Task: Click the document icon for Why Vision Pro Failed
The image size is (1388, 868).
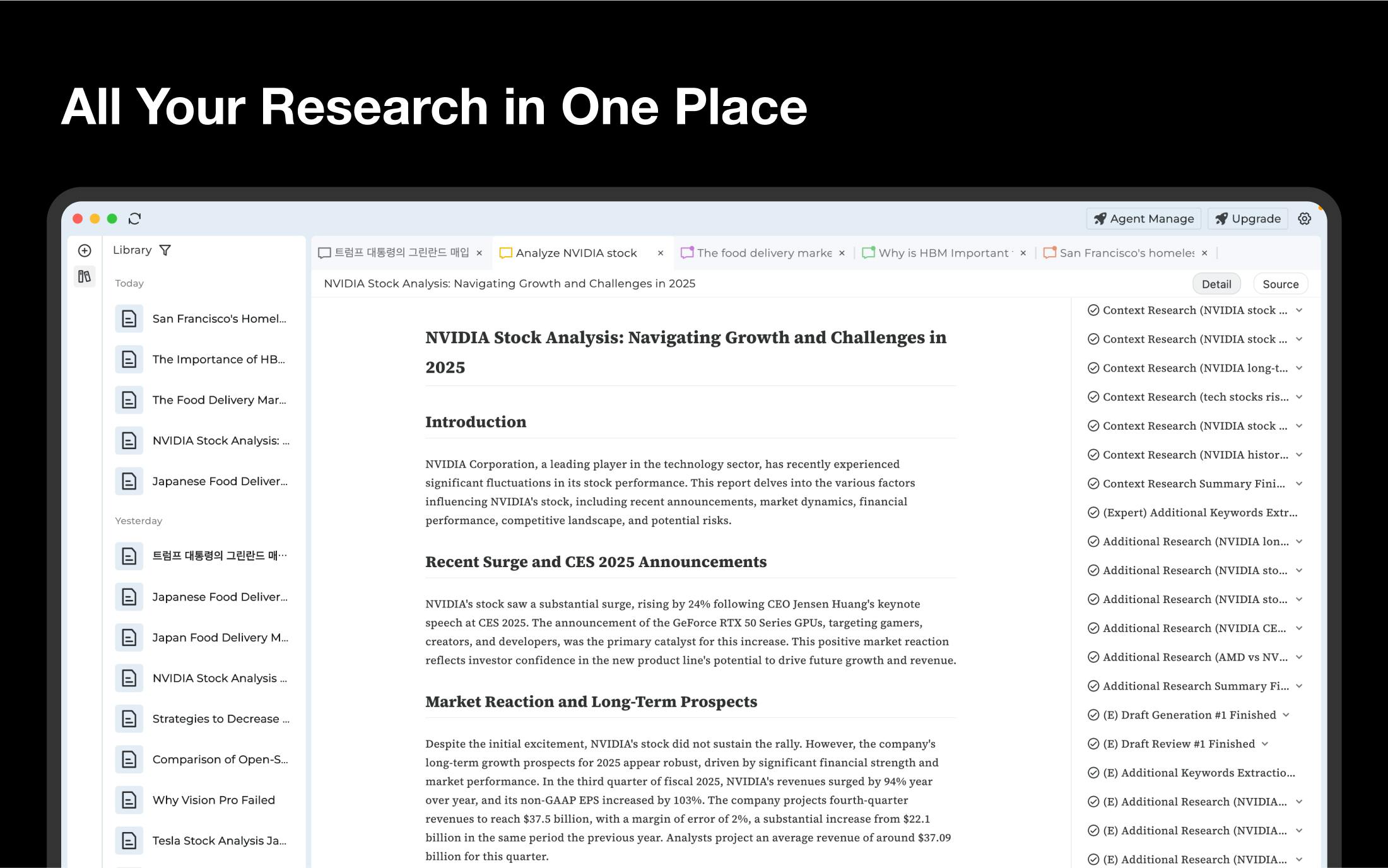Action: coord(129,800)
